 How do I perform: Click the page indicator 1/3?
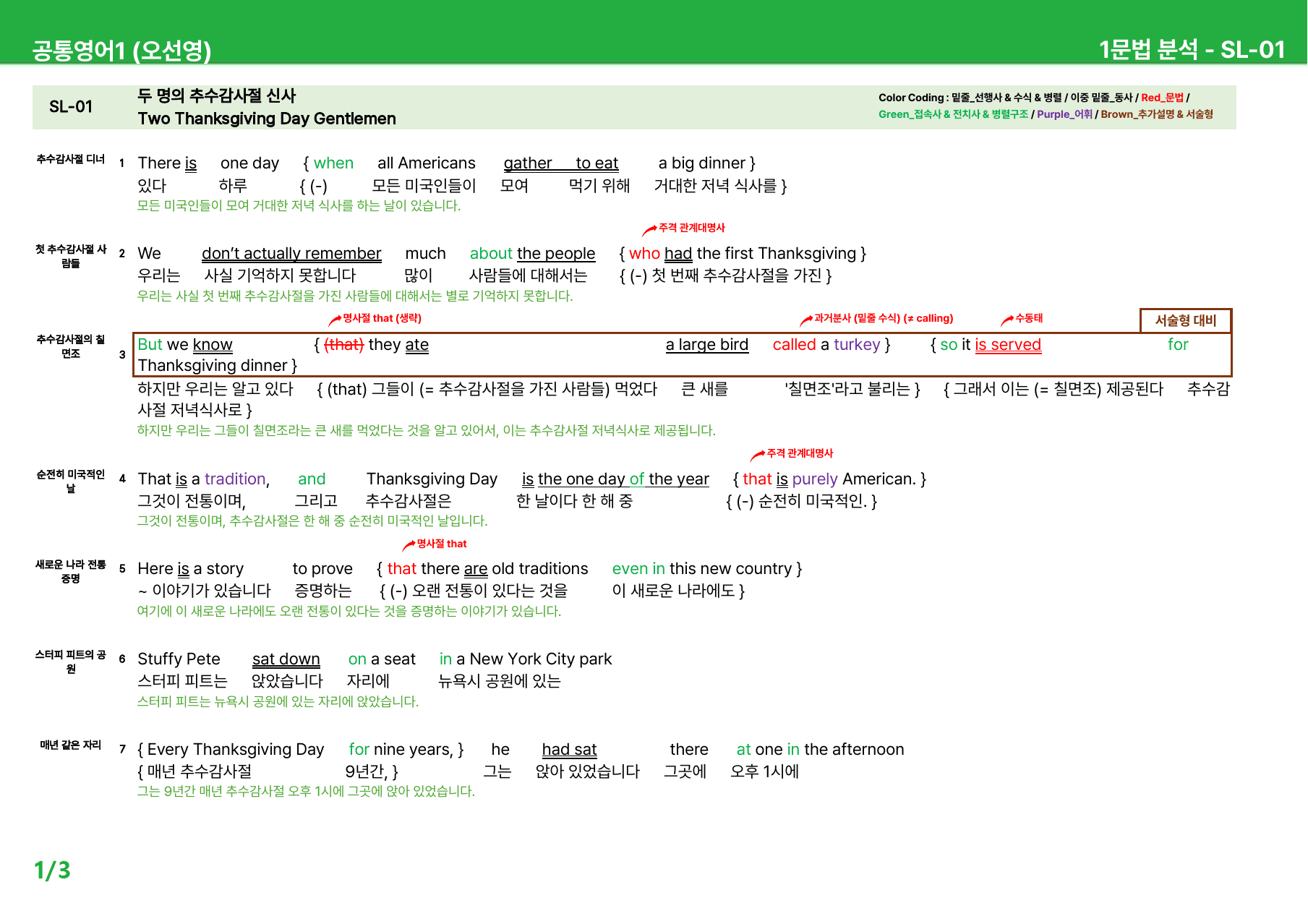(x=52, y=870)
